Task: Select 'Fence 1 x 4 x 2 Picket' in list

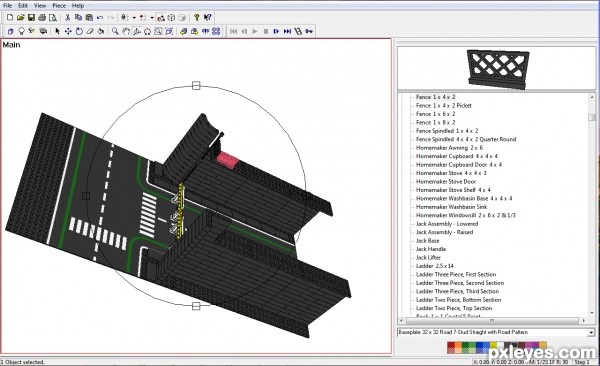Action: (x=443, y=106)
